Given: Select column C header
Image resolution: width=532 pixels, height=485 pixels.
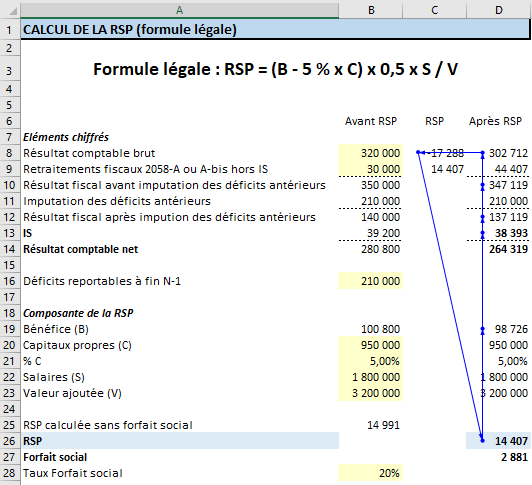Looking at the screenshot, I should (434, 10).
